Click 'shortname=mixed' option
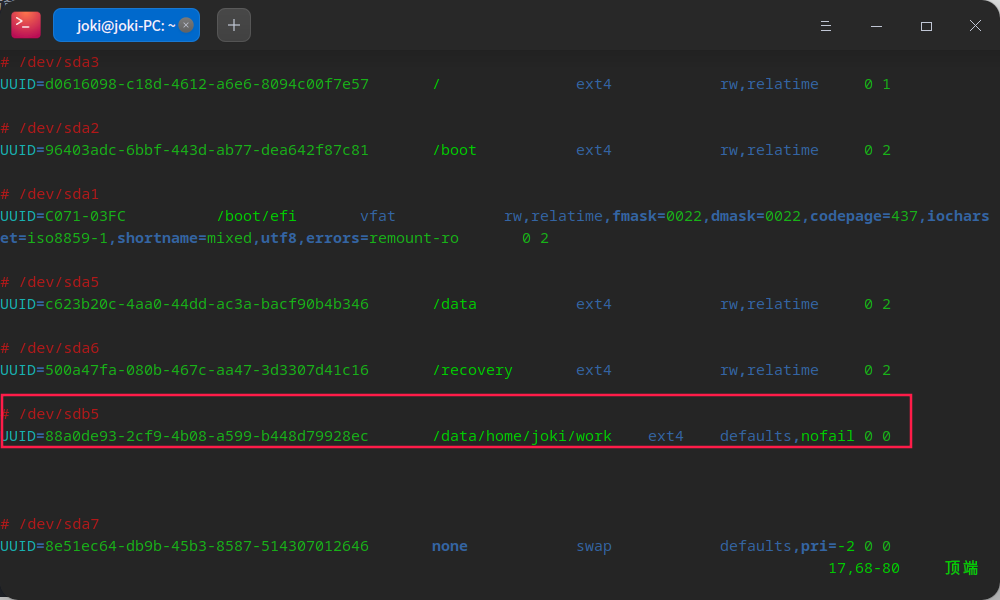 coord(184,238)
